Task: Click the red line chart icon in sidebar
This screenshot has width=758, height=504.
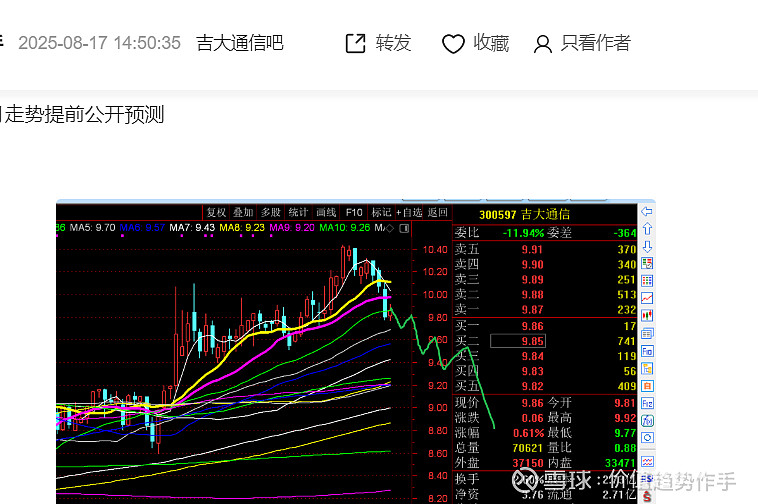Action: pyautogui.click(x=647, y=298)
